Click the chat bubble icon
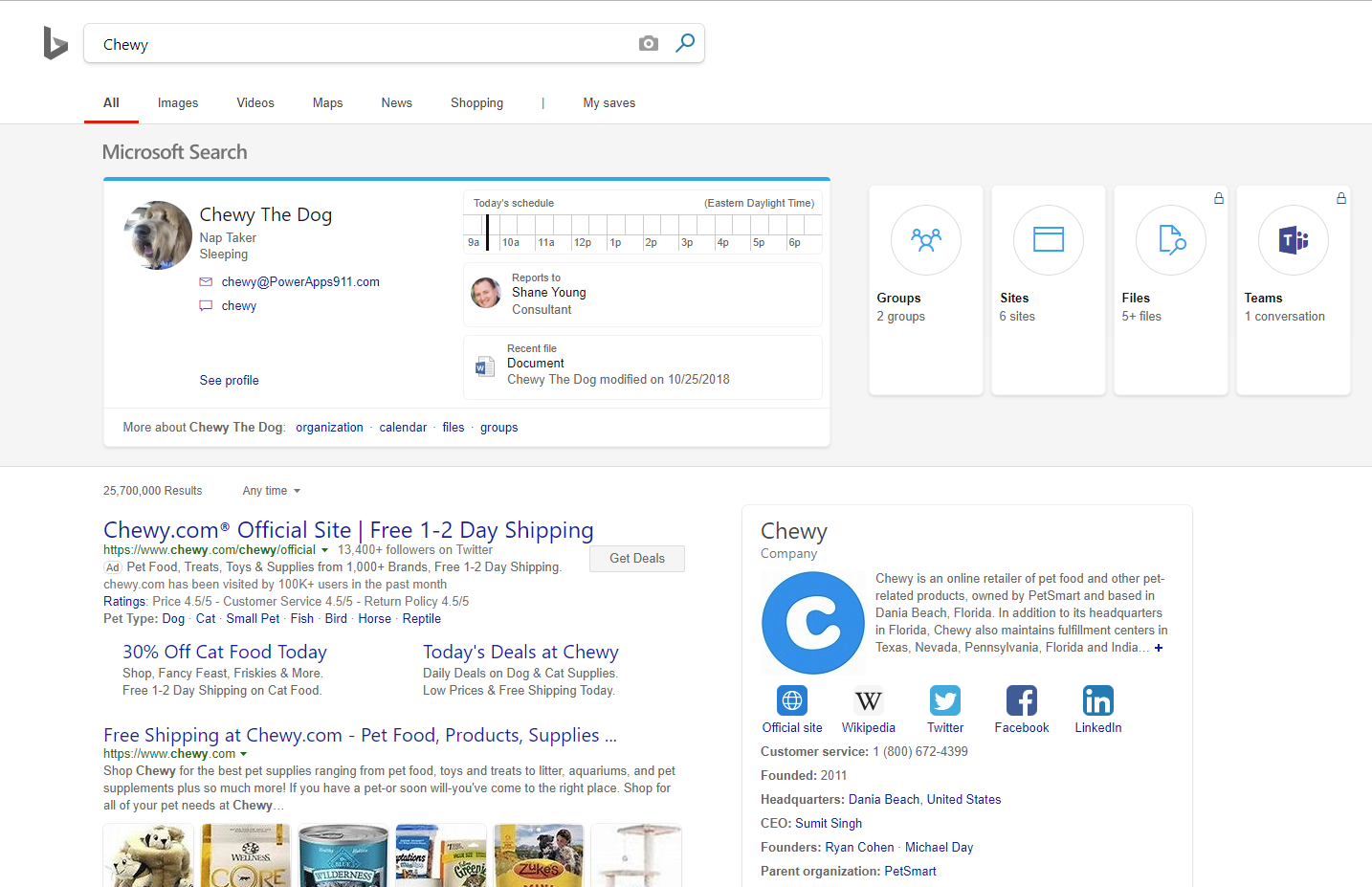Image resolution: width=1372 pixels, height=887 pixels. point(206,306)
